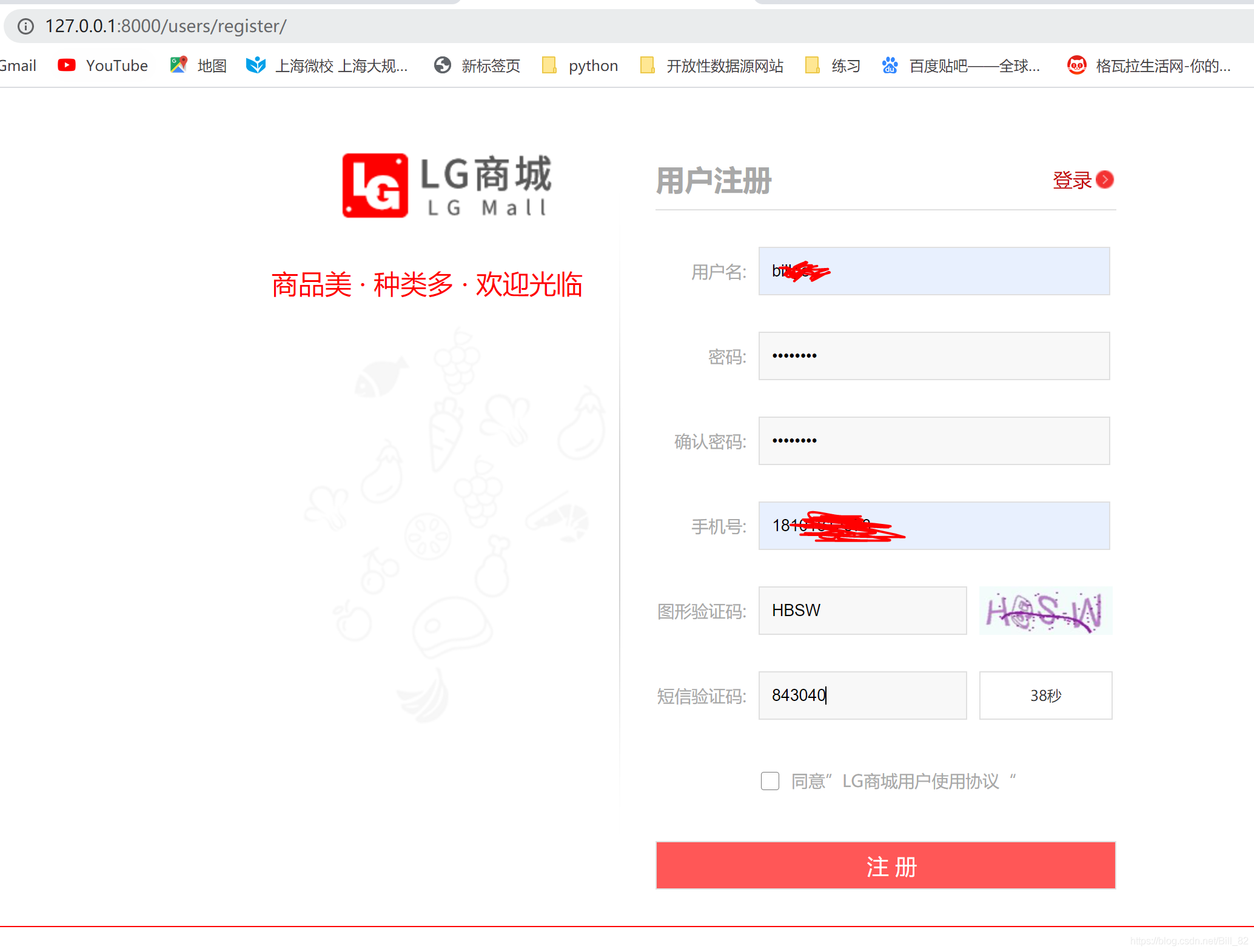Image resolution: width=1254 pixels, height=952 pixels.
Task: Click the 用户名: label
Action: tap(719, 272)
